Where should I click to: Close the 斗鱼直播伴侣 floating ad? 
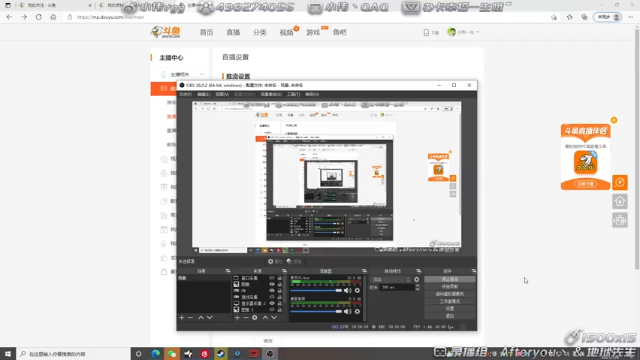pyautogui.click(x=614, y=120)
